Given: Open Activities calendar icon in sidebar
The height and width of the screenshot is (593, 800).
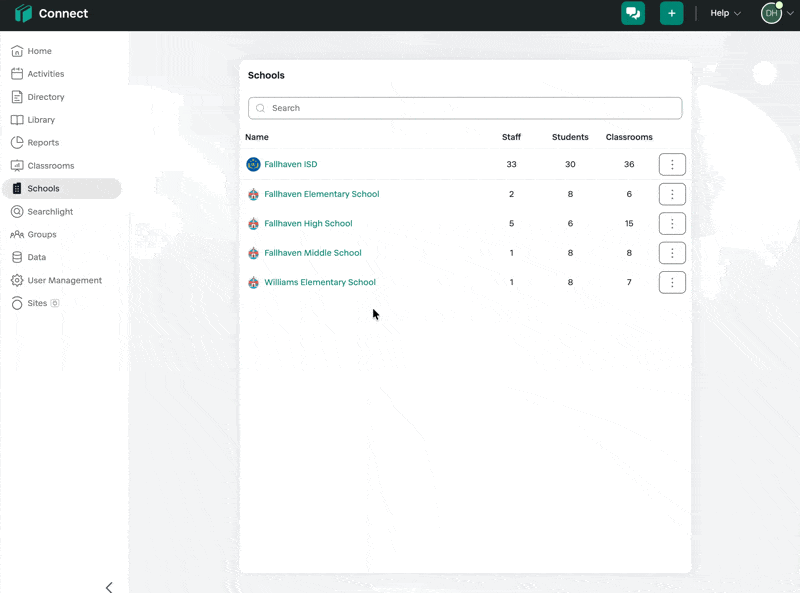Looking at the screenshot, I should 17,74.
